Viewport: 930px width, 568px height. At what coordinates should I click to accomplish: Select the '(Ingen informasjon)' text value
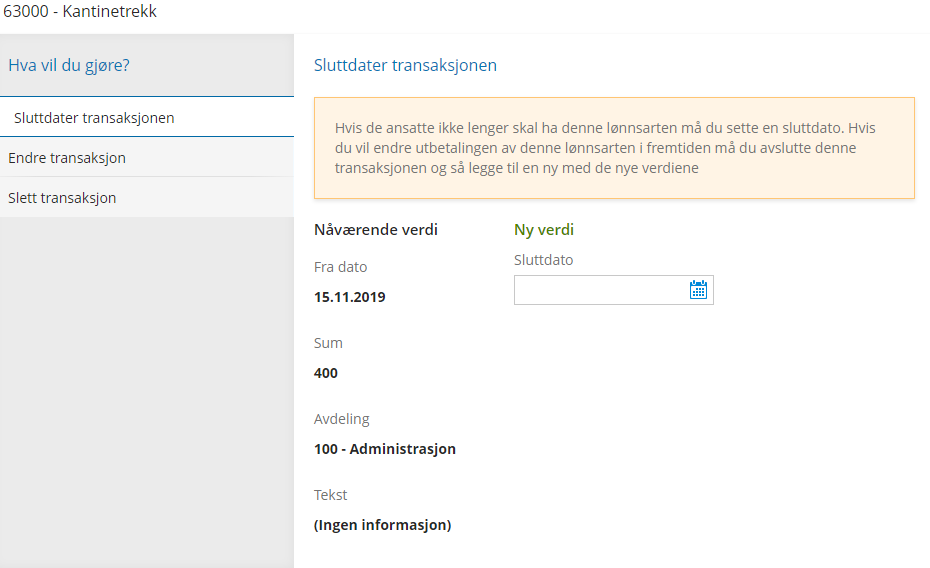[383, 525]
